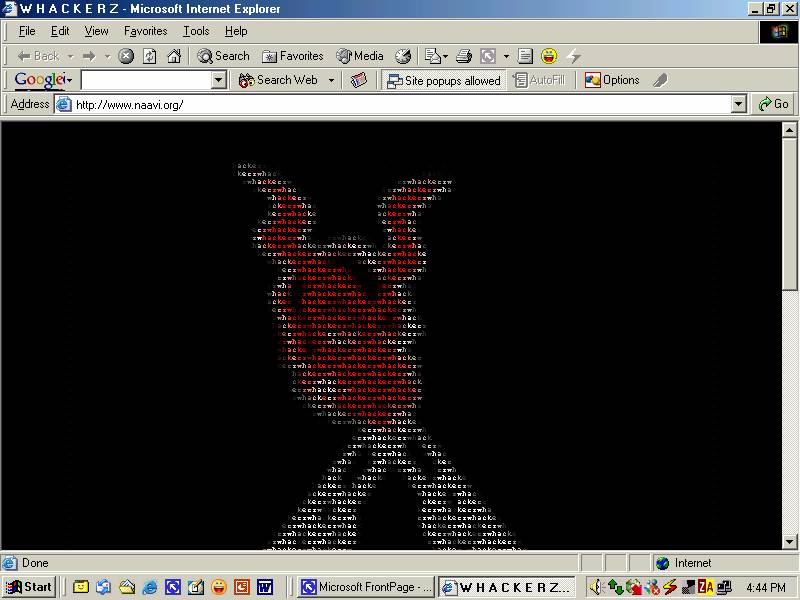Click the fullscreen arrow icon beside Print

(x=488, y=56)
